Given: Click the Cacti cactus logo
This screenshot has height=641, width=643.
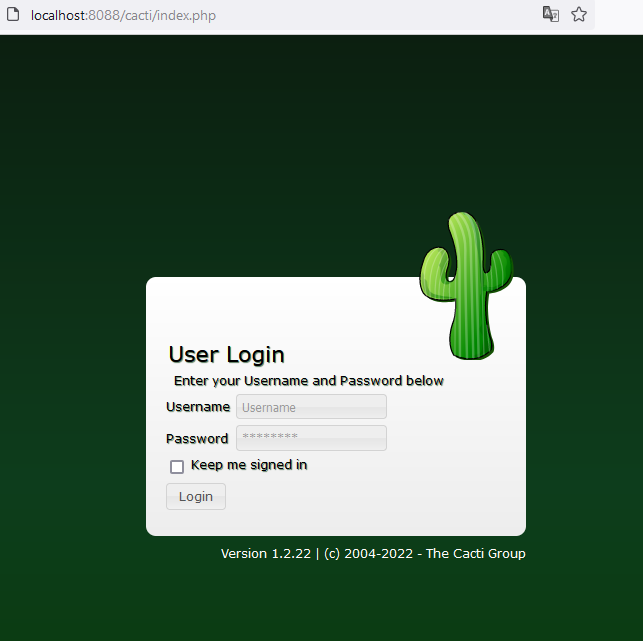Looking at the screenshot, I should coord(466,285).
